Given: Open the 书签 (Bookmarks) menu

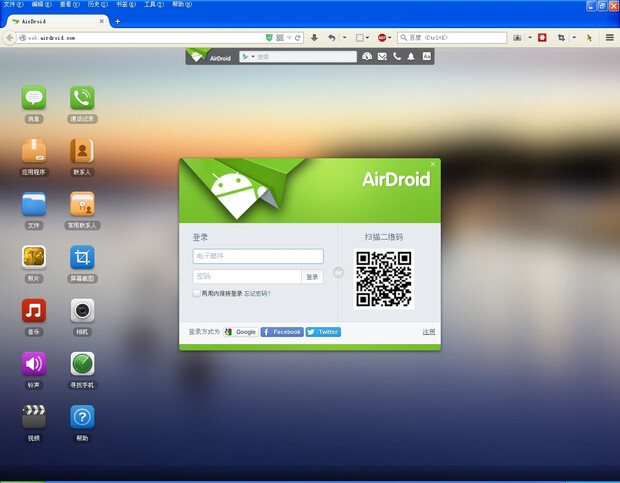Looking at the screenshot, I should 122,5.
